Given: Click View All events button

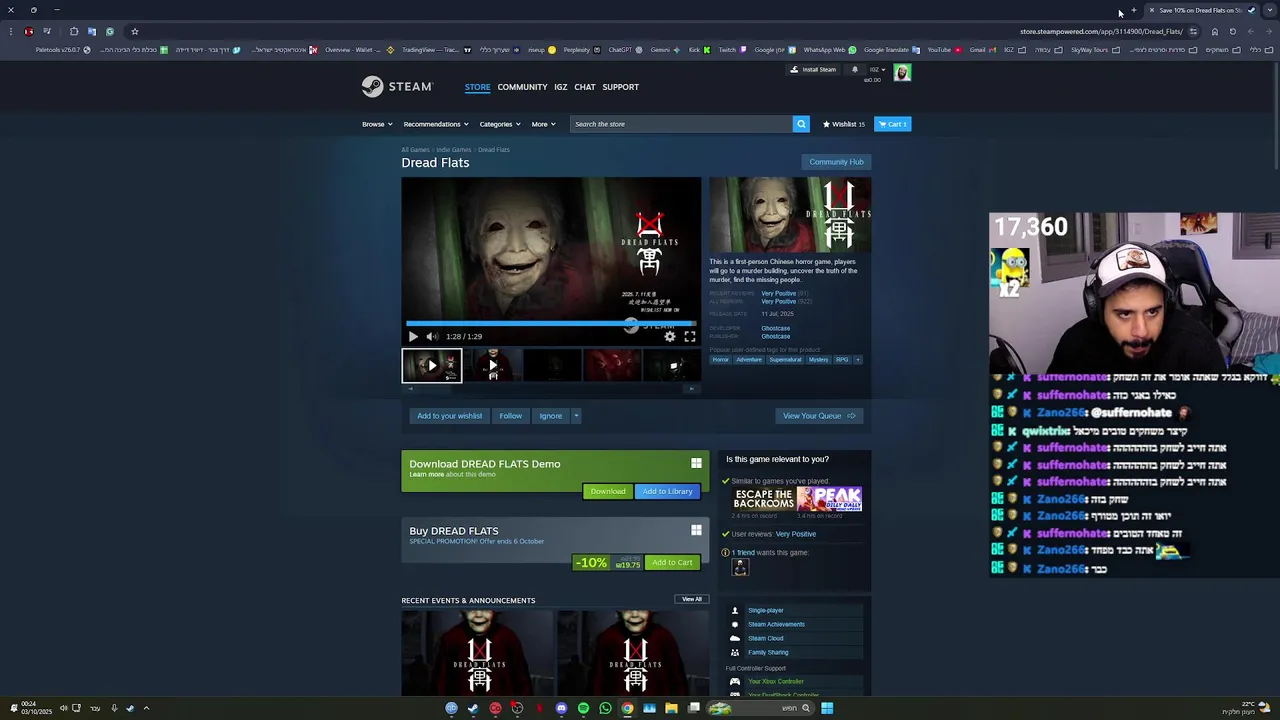Looking at the screenshot, I should click(692, 599).
